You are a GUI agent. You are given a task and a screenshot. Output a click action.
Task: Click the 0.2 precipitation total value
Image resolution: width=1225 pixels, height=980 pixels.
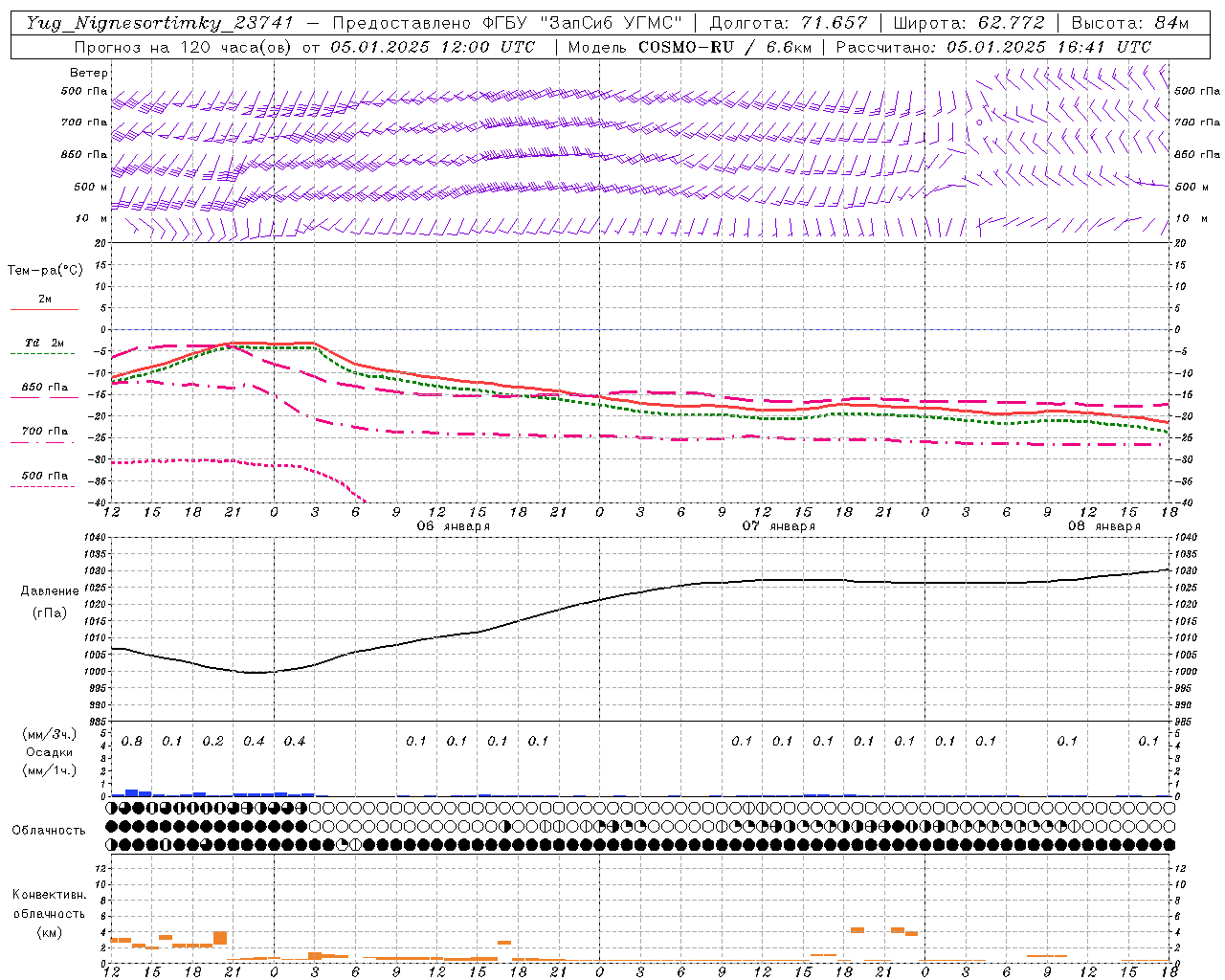click(x=213, y=742)
